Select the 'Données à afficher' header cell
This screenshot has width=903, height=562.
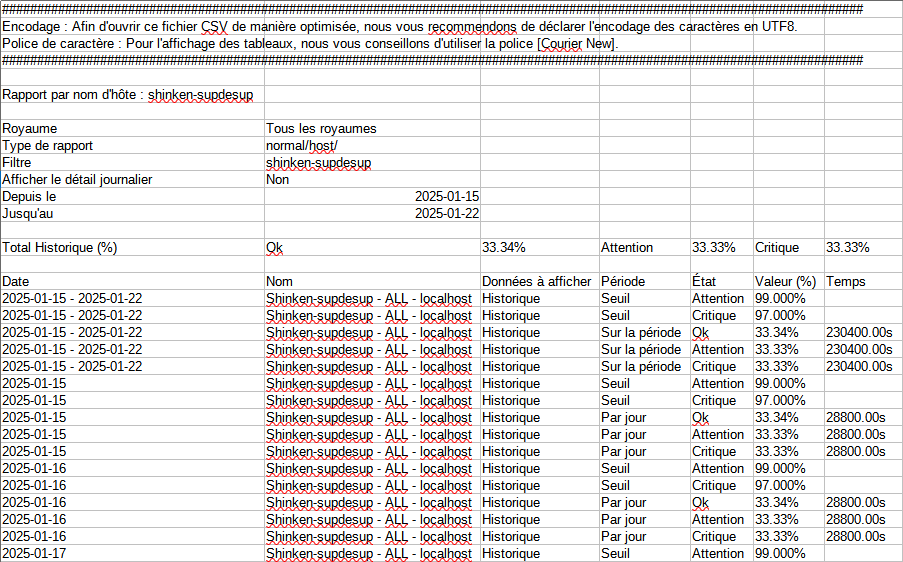(x=536, y=282)
